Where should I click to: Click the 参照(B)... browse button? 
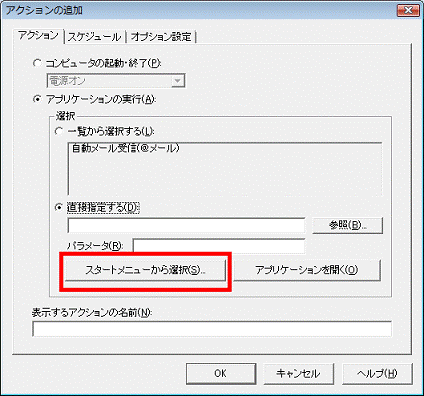pos(347,226)
